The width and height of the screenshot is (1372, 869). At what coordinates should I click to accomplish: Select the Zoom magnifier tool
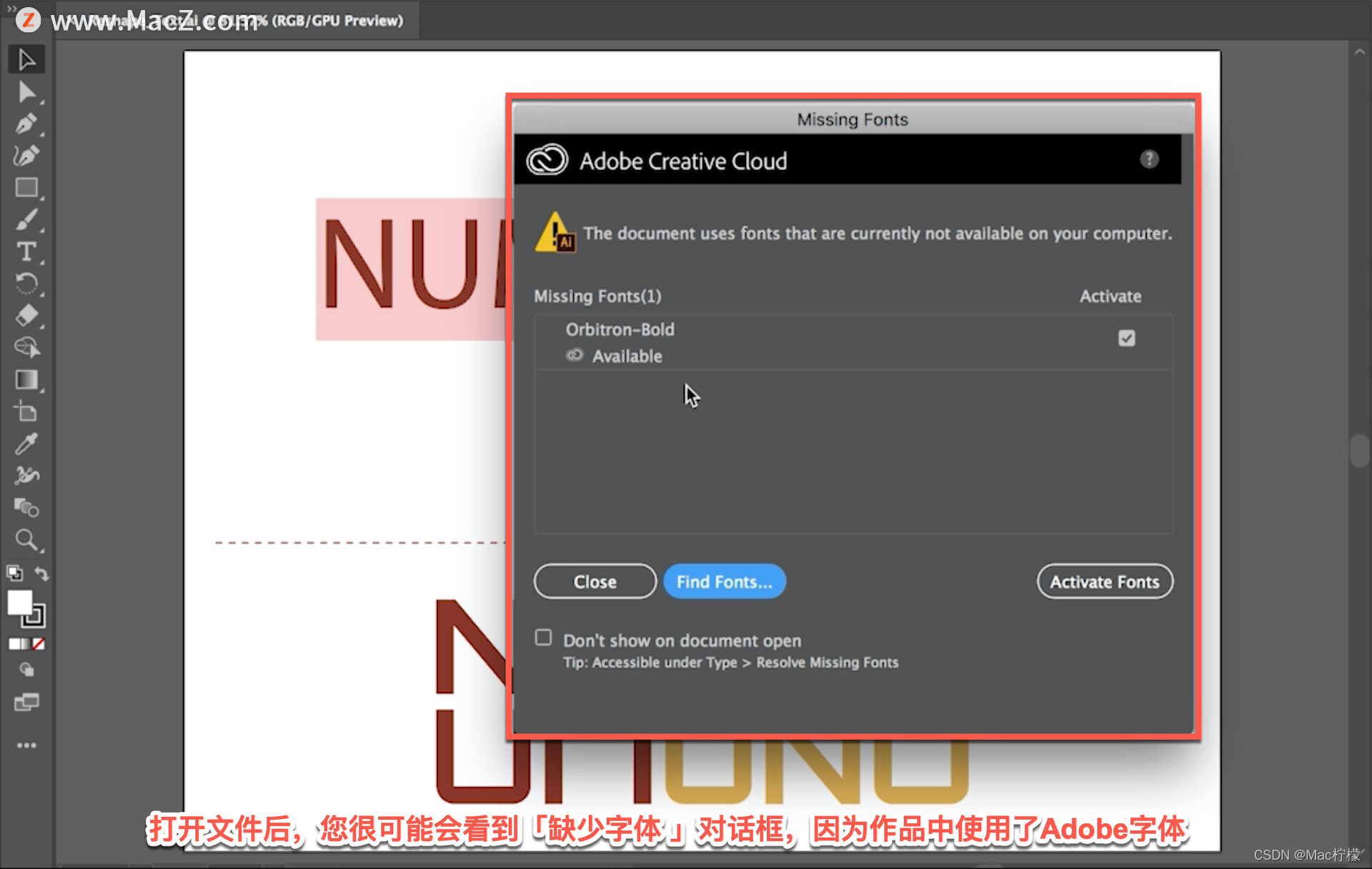tap(26, 540)
